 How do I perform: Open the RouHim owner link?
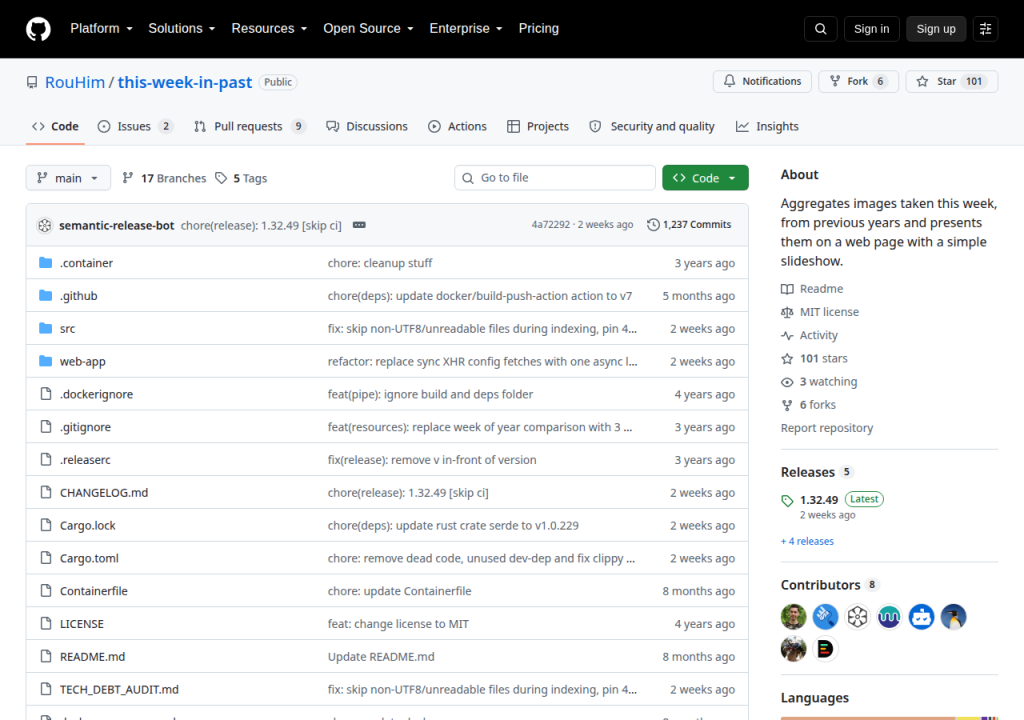coord(74,82)
